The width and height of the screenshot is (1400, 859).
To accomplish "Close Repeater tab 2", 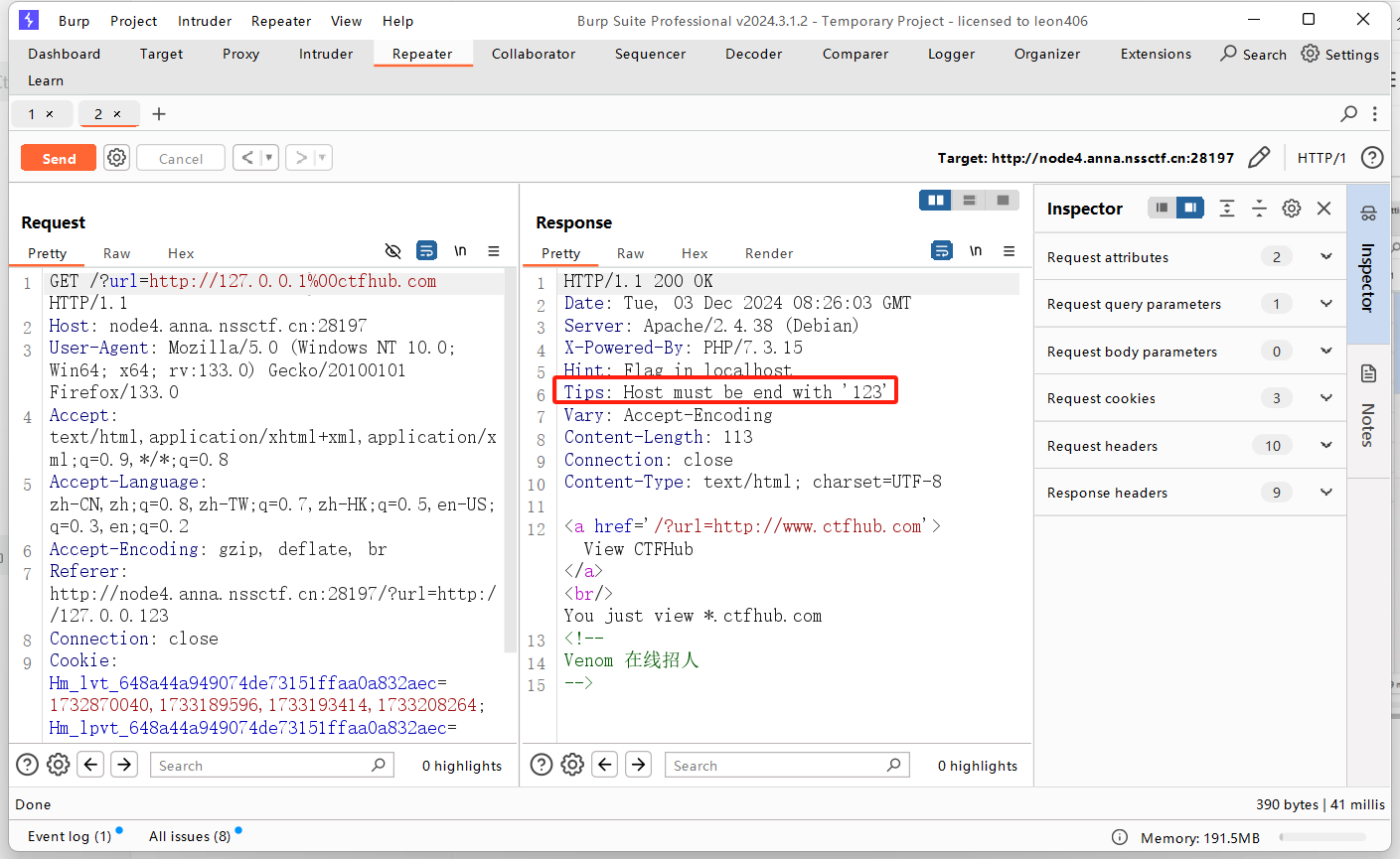I will (x=117, y=114).
